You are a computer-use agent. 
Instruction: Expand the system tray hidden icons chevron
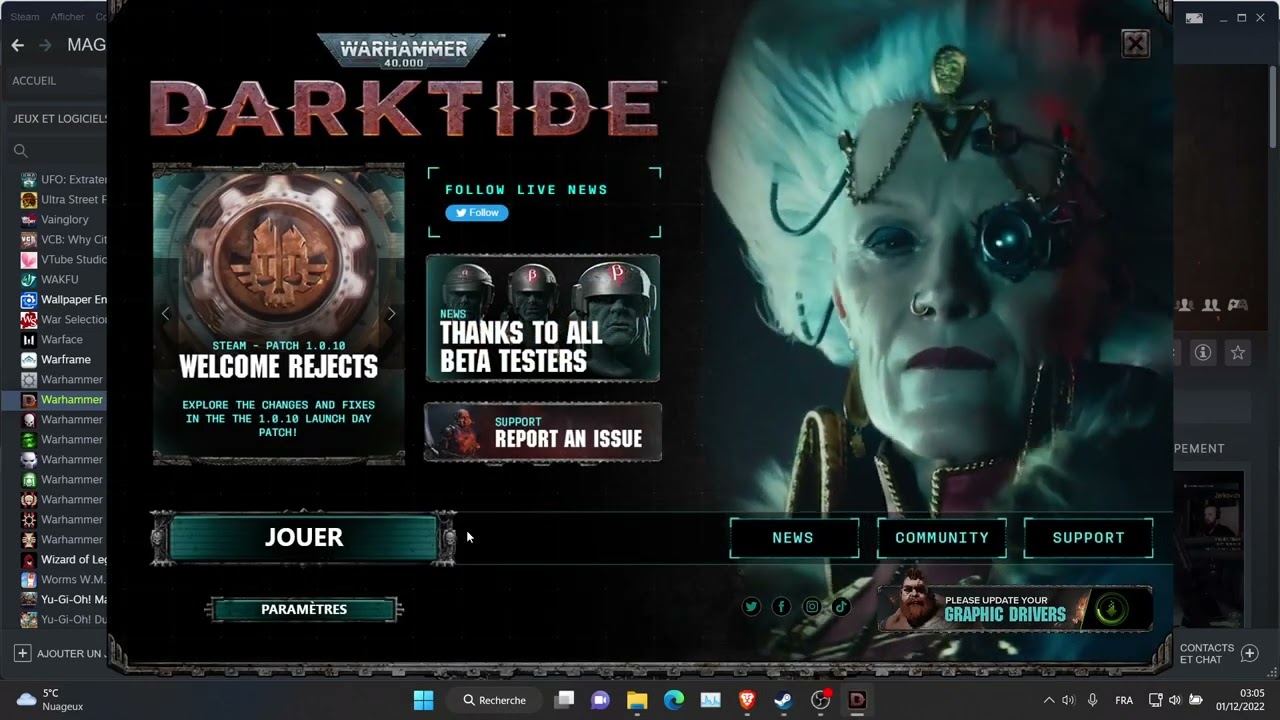click(x=1048, y=700)
